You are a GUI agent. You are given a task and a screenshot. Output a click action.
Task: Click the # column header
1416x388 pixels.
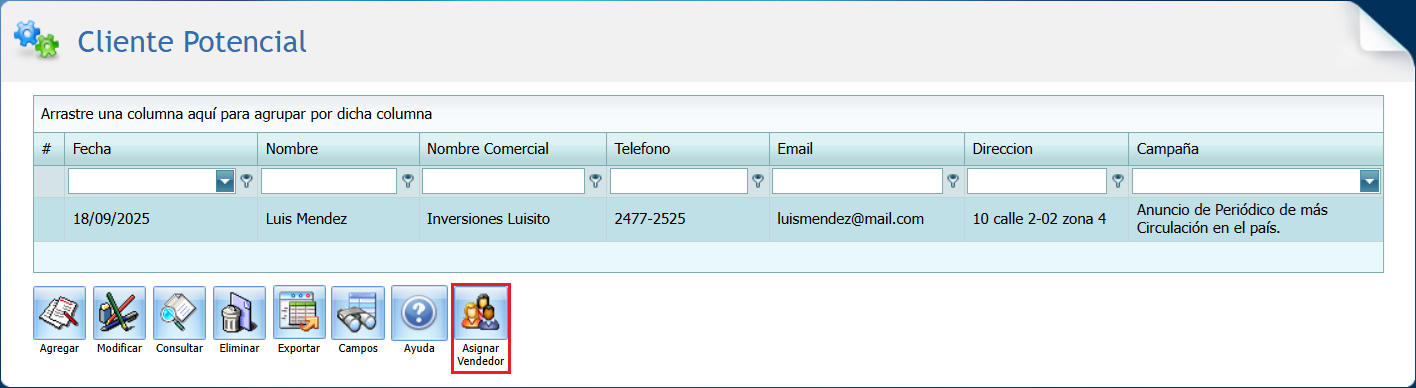[x=49, y=149]
